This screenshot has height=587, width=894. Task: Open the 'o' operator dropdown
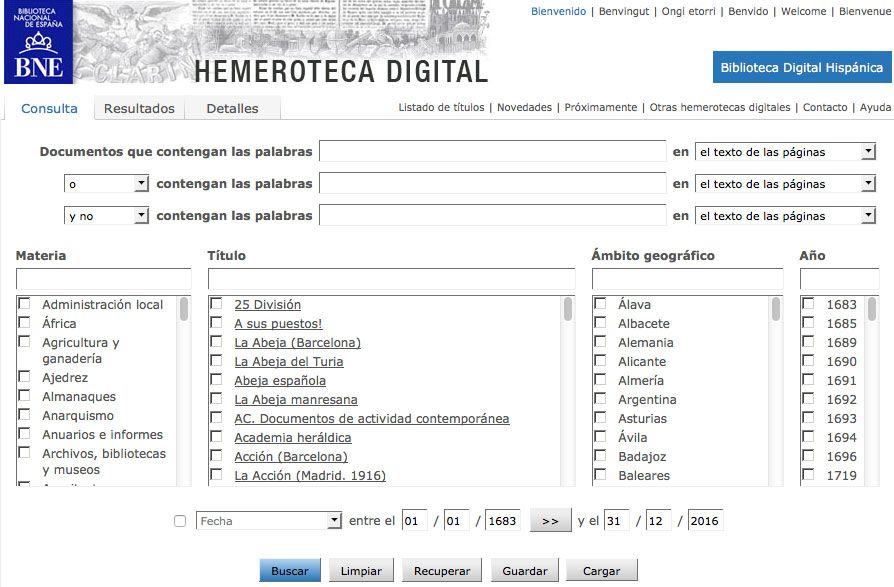(106, 184)
